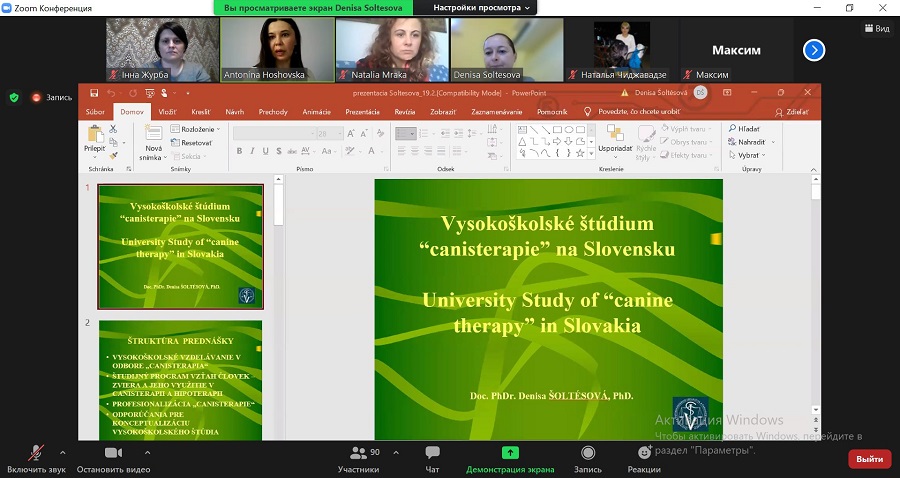The width and height of the screenshot is (900, 478).
Task: Stop camera with Остановить видео
Action: coord(113,453)
